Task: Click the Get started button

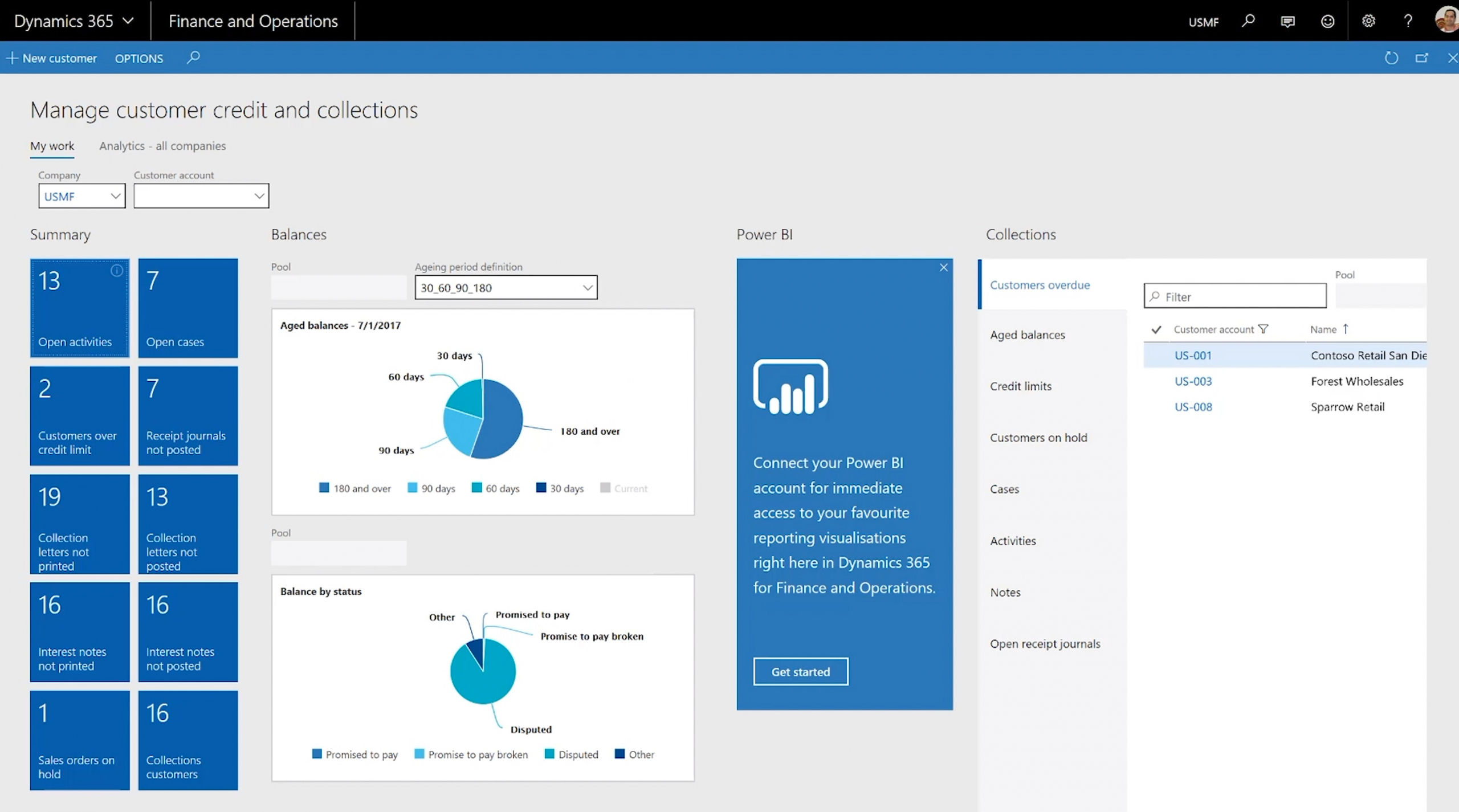Action: click(x=800, y=672)
